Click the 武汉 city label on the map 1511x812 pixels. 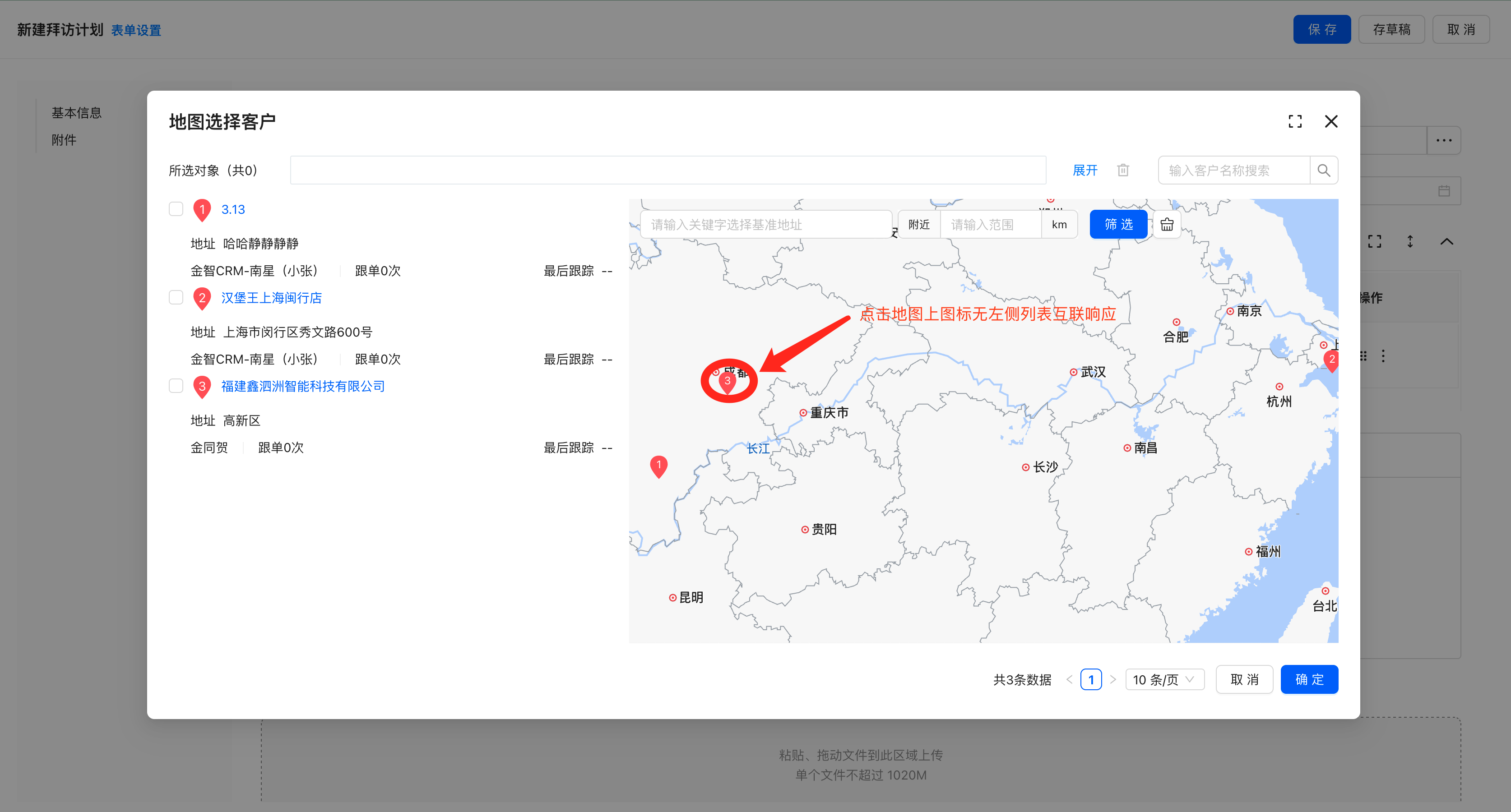(x=1094, y=372)
